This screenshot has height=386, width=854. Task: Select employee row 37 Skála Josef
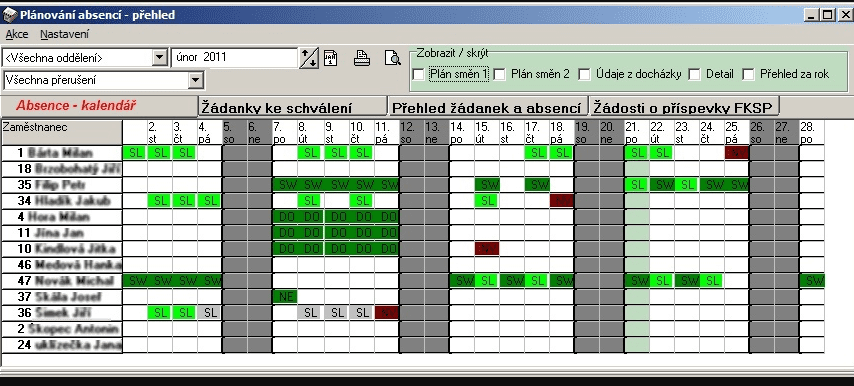(62, 297)
